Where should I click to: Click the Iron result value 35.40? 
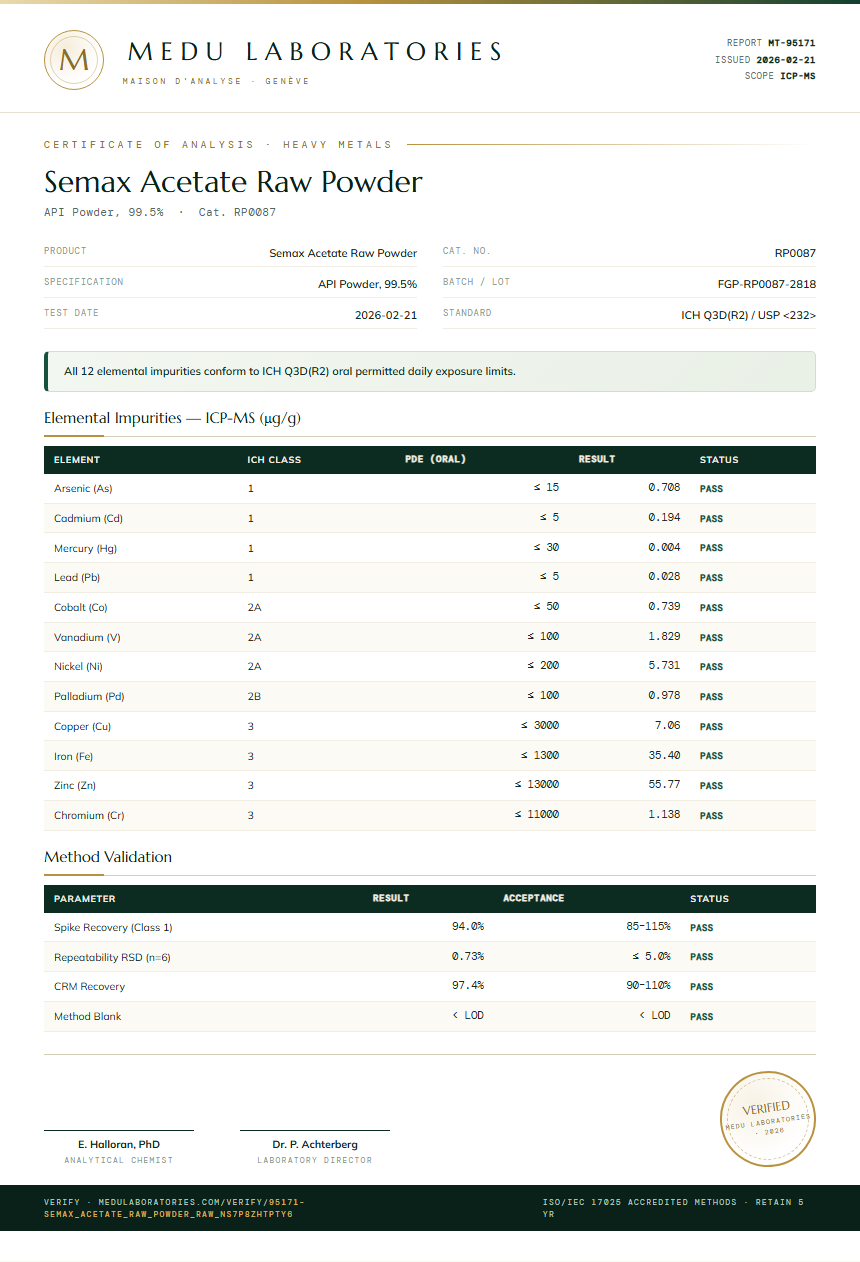pyautogui.click(x=664, y=755)
